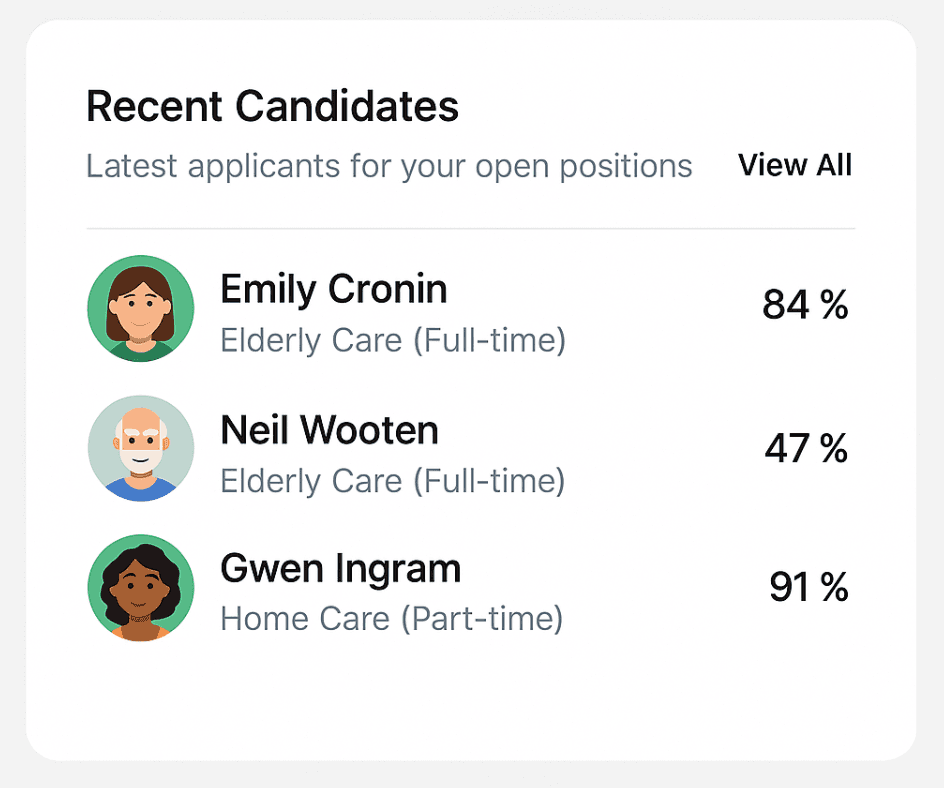This screenshot has width=944, height=788.
Task: Click the latest applicants subtitle text
Action: (389, 166)
